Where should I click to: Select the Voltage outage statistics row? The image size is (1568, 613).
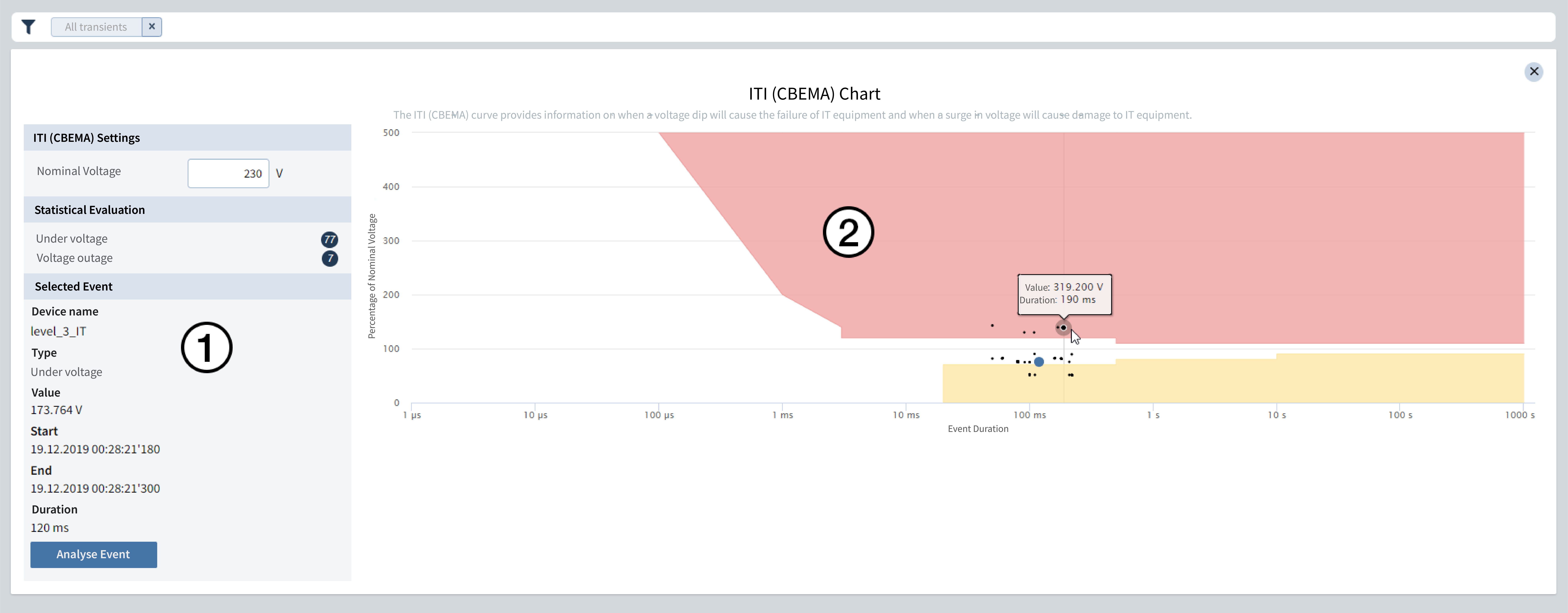[74, 258]
